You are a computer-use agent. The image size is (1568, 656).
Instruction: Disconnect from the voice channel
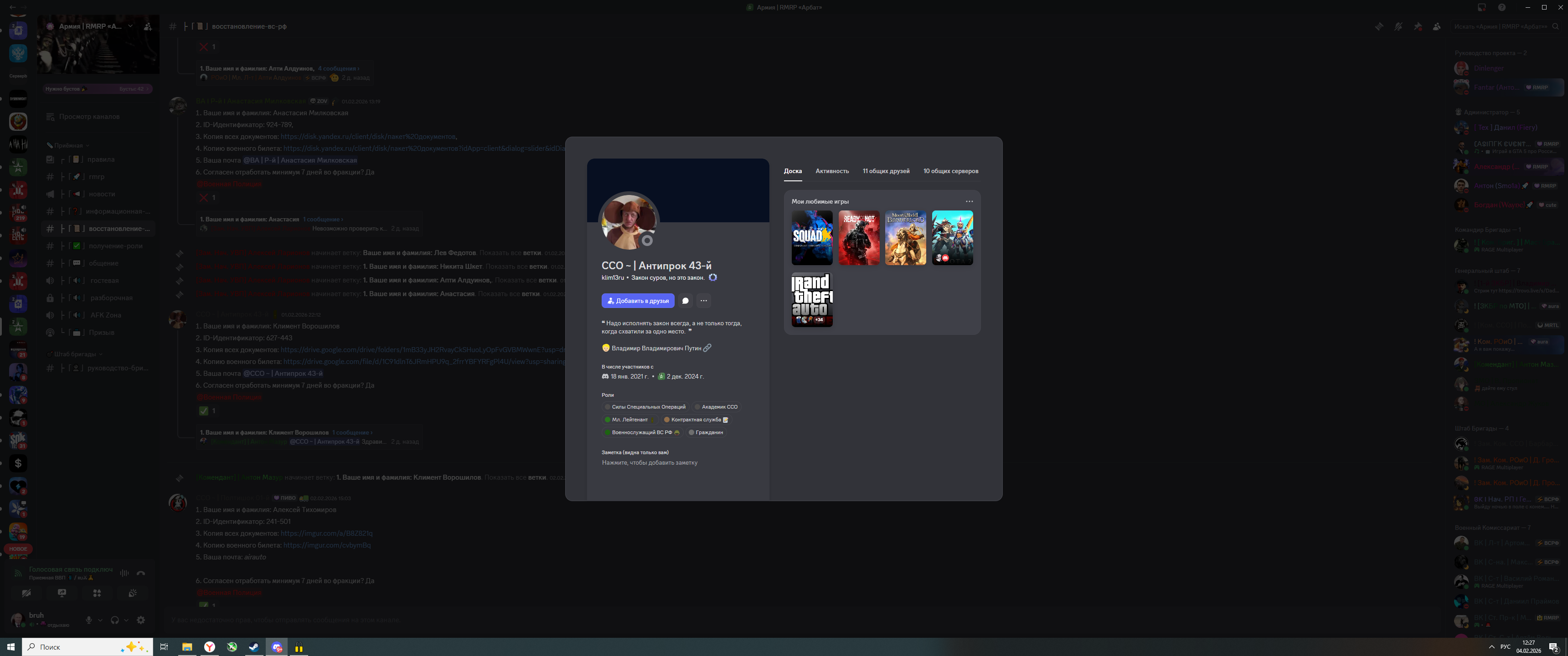[x=141, y=573]
